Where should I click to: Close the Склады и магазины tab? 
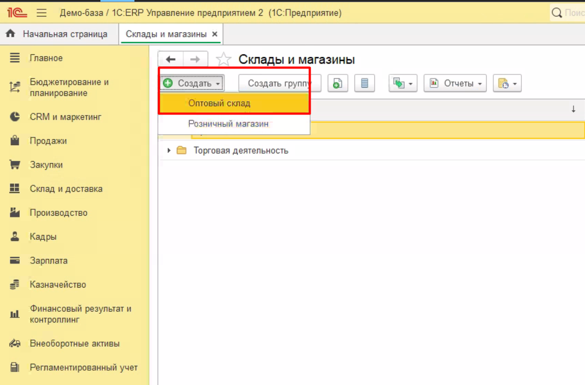[215, 34]
